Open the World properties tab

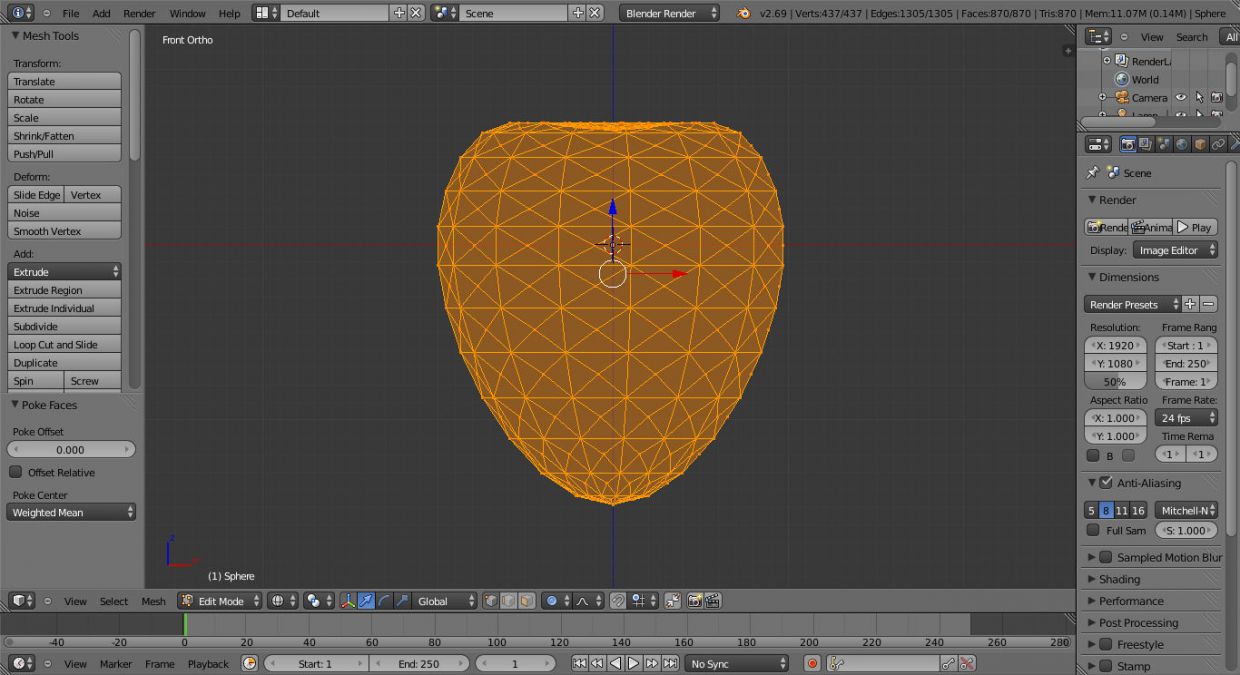coord(1182,144)
